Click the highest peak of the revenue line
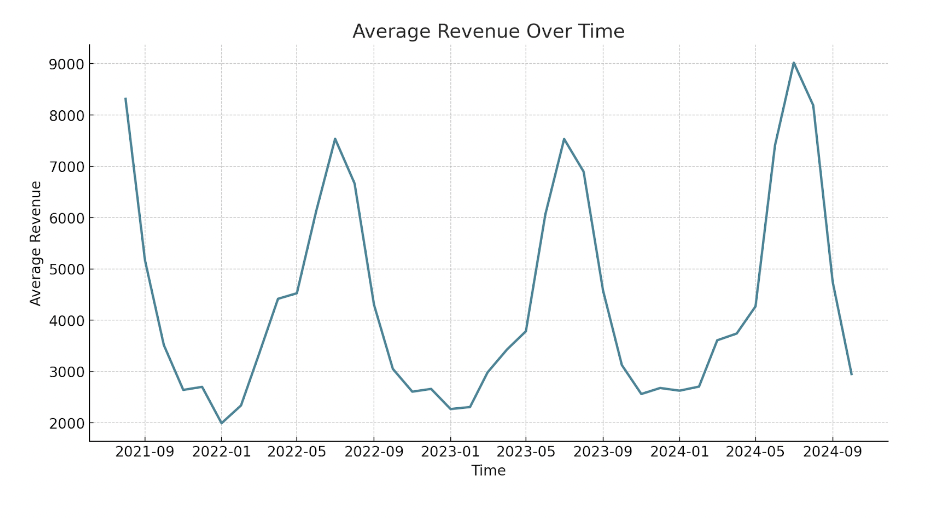Viewport: 932px width, 518px height. tap(794, 63)
